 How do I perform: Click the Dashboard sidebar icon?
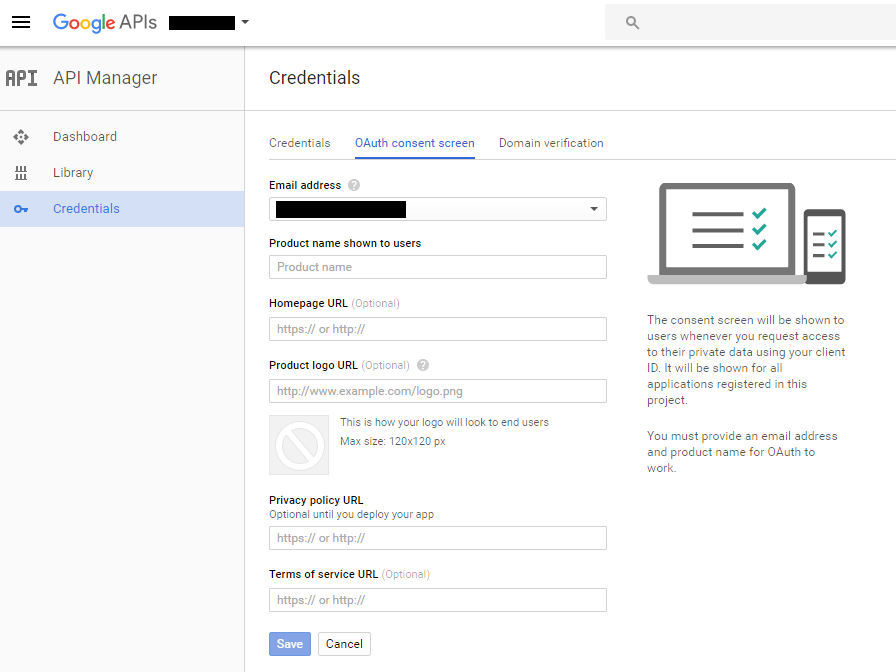21,137
